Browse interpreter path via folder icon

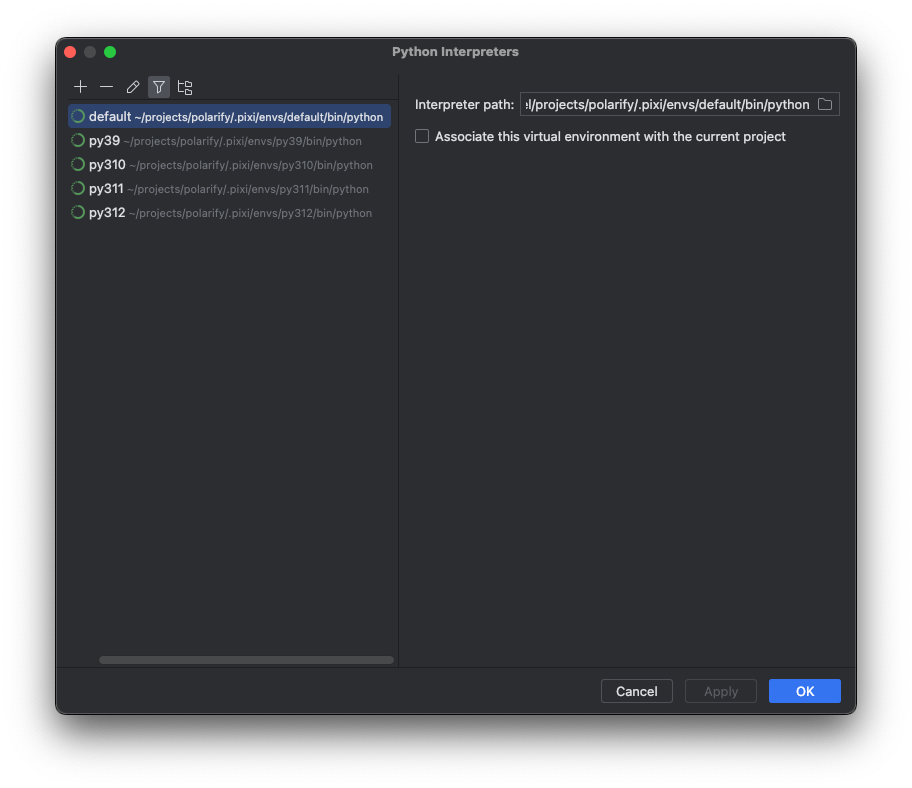[825, 105]
